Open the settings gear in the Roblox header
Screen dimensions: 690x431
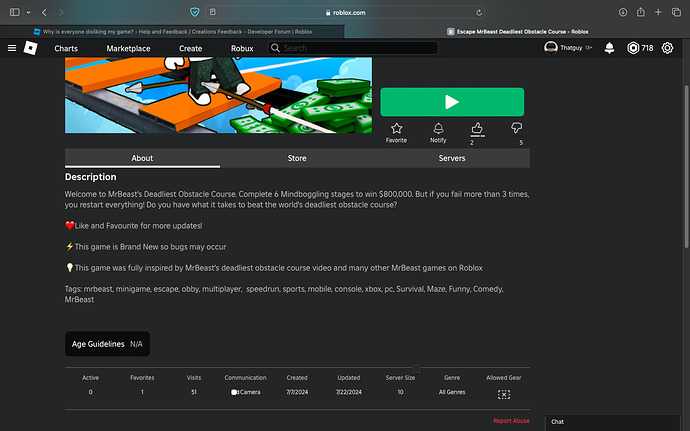point(667,48)
